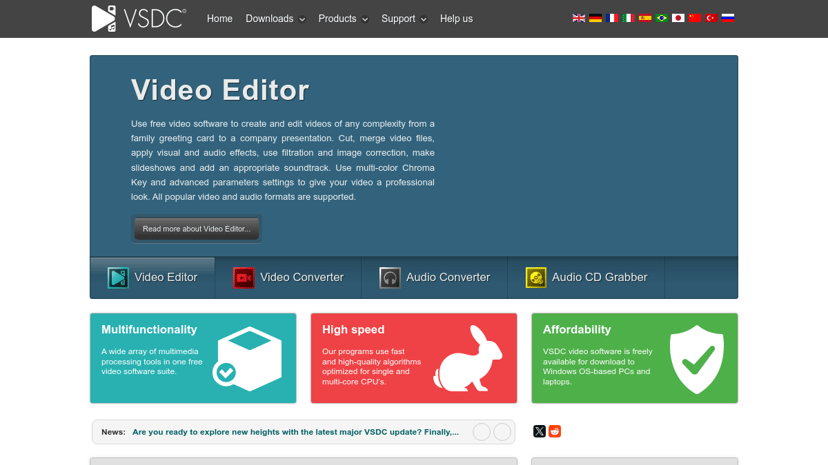Select the Video Editor tab label
The image size is (828, 465).
click(165, 277)
